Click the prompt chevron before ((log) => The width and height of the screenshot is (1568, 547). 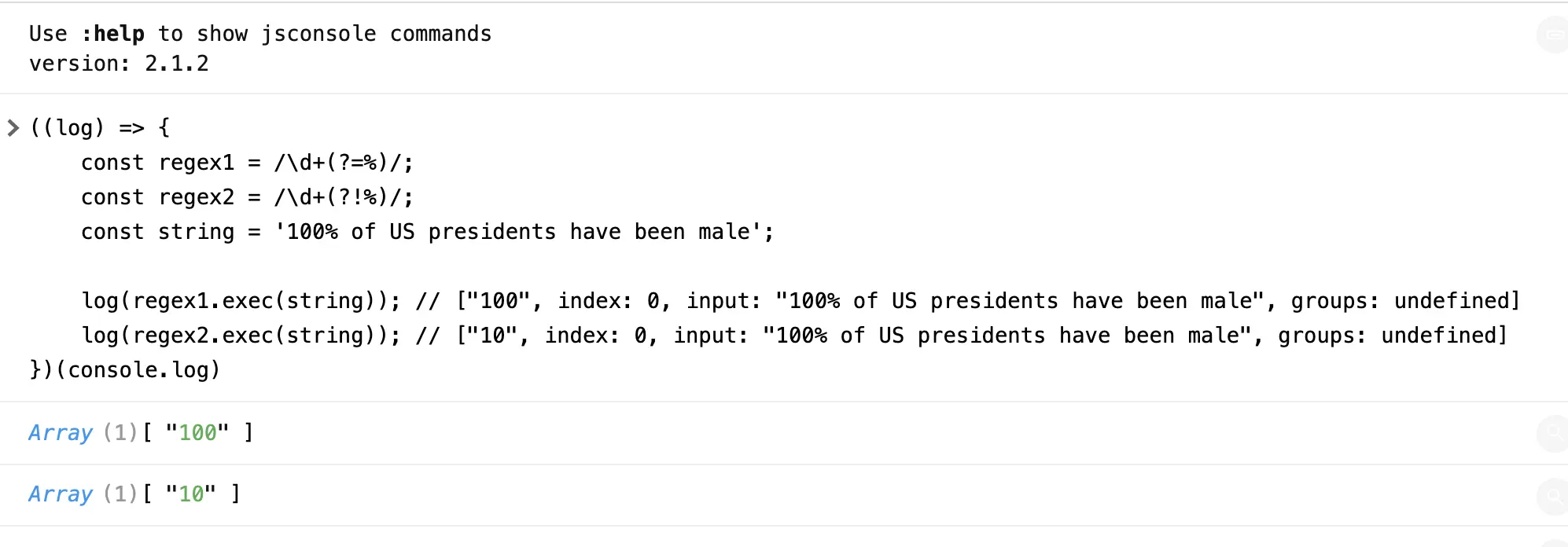tap(13, 127)
